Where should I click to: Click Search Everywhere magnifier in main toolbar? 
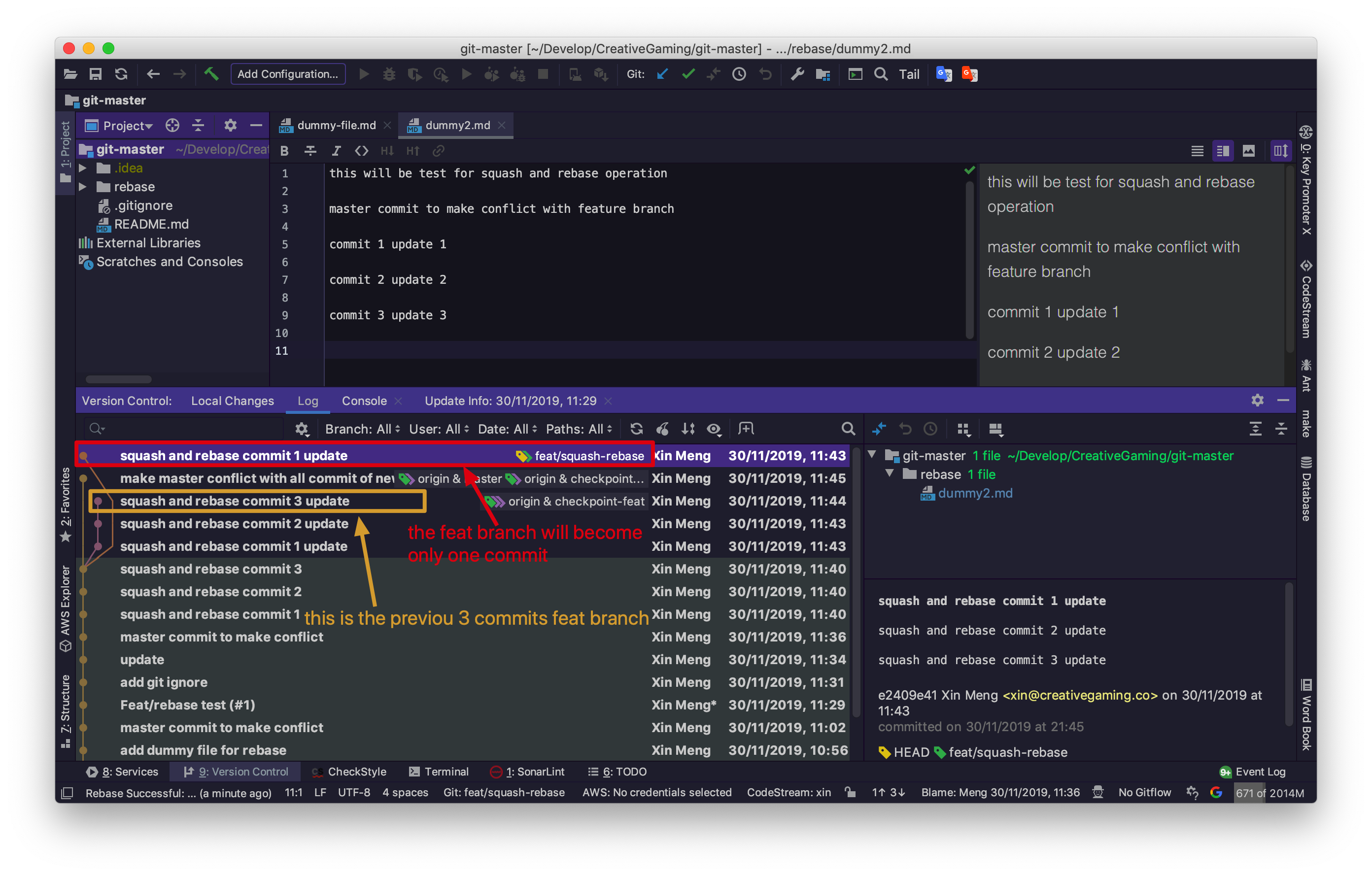coord(881,74)
